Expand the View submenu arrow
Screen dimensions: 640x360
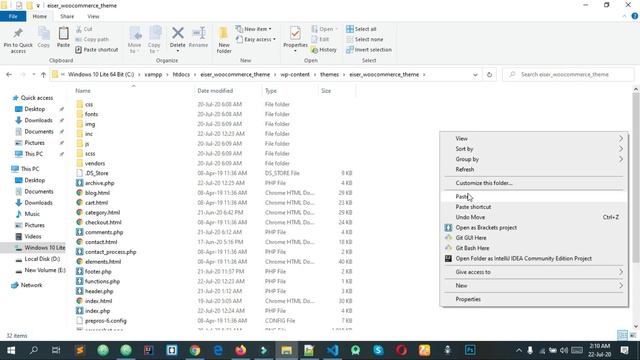coord(620,138)
